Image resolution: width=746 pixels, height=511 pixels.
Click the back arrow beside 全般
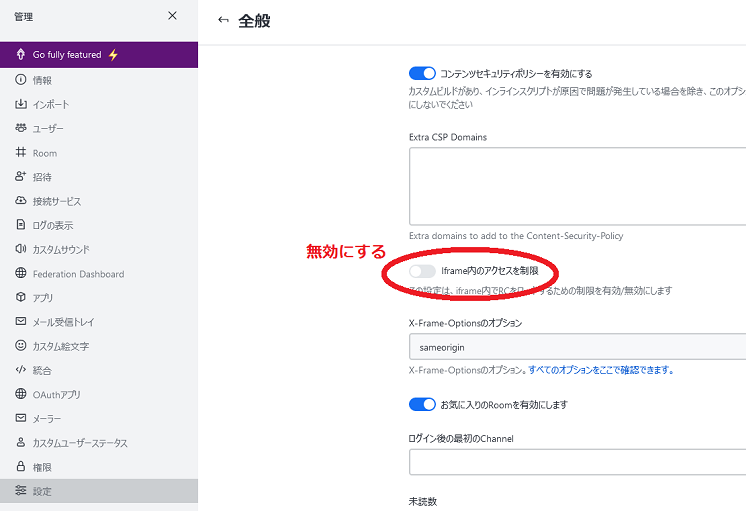click(x=223, y=20)
